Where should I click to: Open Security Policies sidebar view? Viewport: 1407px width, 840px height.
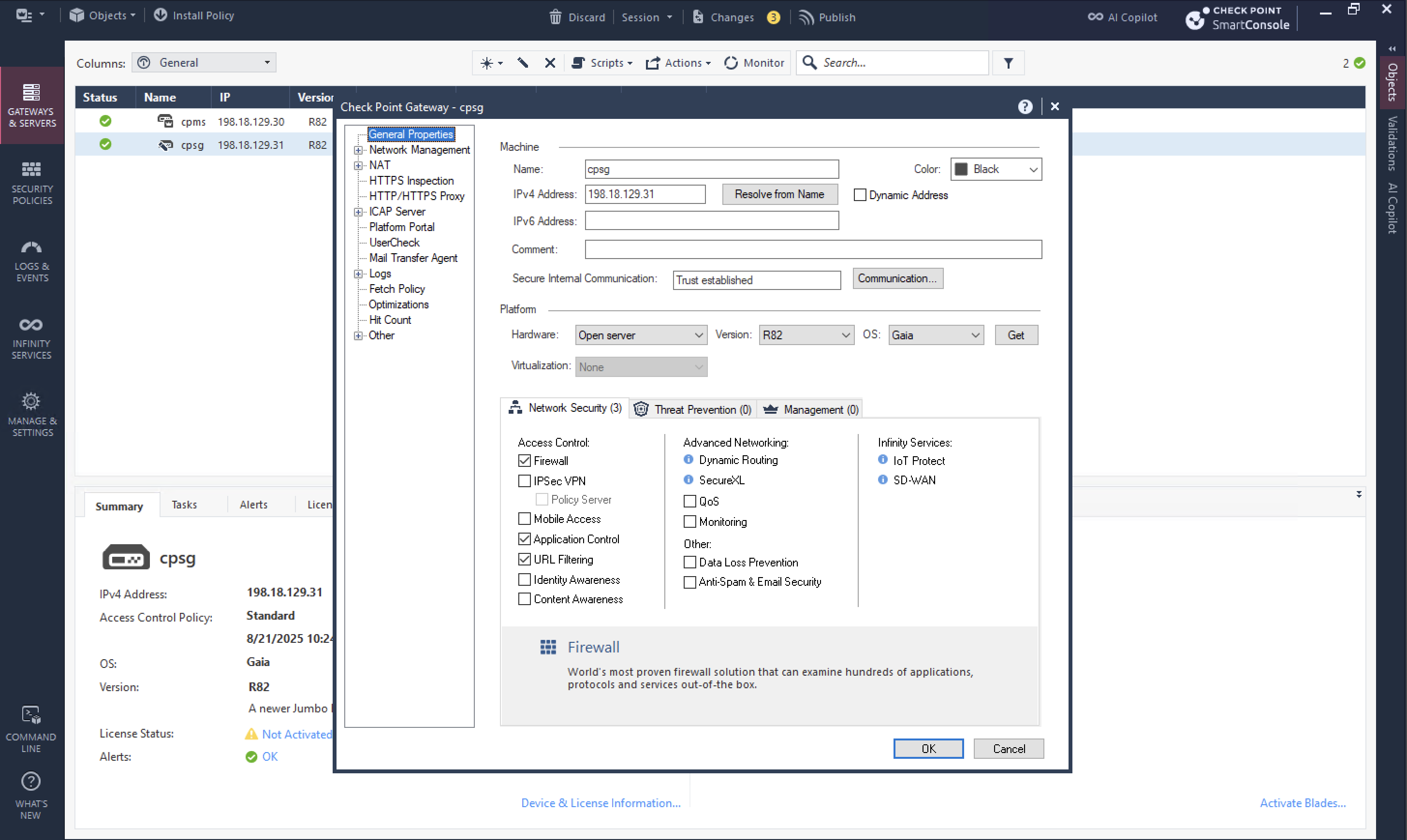click(32, 182)
